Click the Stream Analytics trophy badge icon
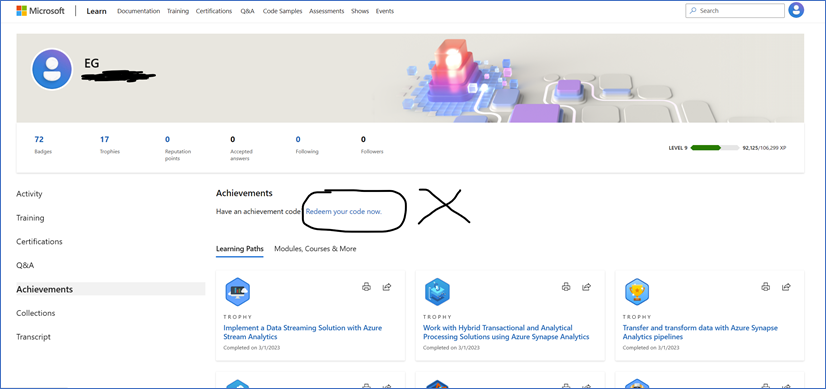Viewport: 826px width, 389px height. [237, 291]
